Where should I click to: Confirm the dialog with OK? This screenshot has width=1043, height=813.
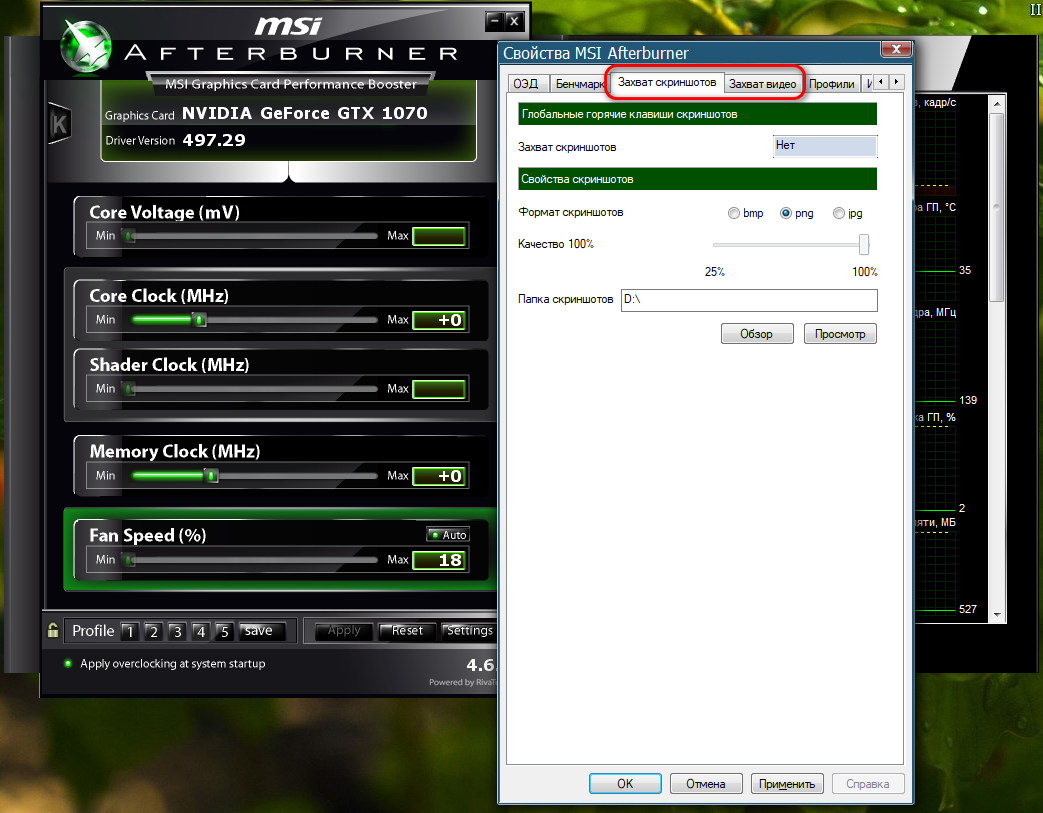coord(625,784)
